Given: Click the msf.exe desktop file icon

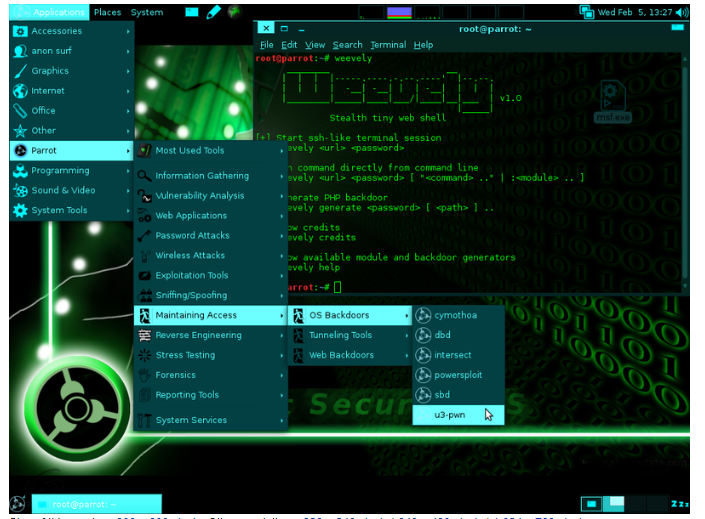Looking at the screenshot, I should (x=613, y=102).
